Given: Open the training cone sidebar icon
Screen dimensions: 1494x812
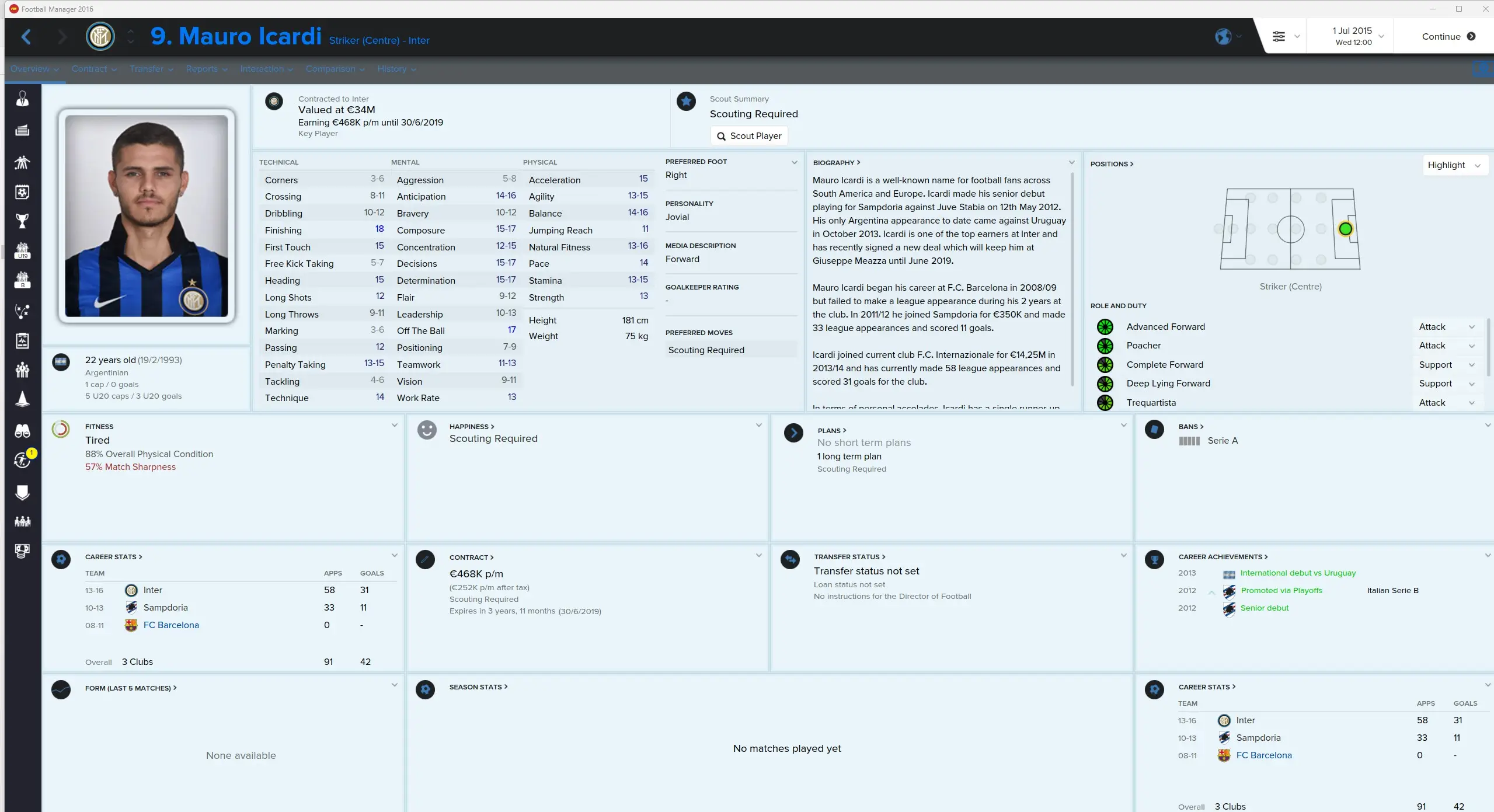Looking at the screenshot, I should 22,399.
